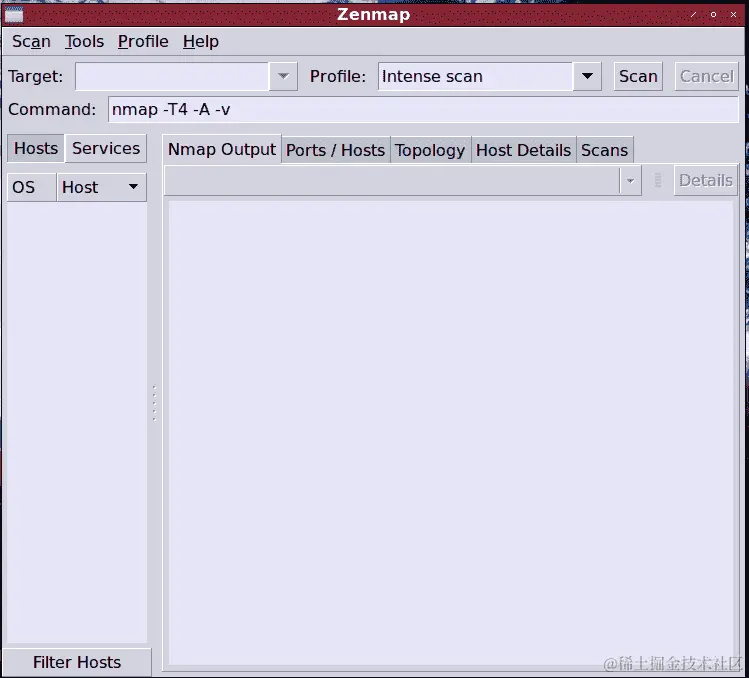Click the Intense scan profile field
This screenshot has width=749, height=678.
click(x=475, y=76)
